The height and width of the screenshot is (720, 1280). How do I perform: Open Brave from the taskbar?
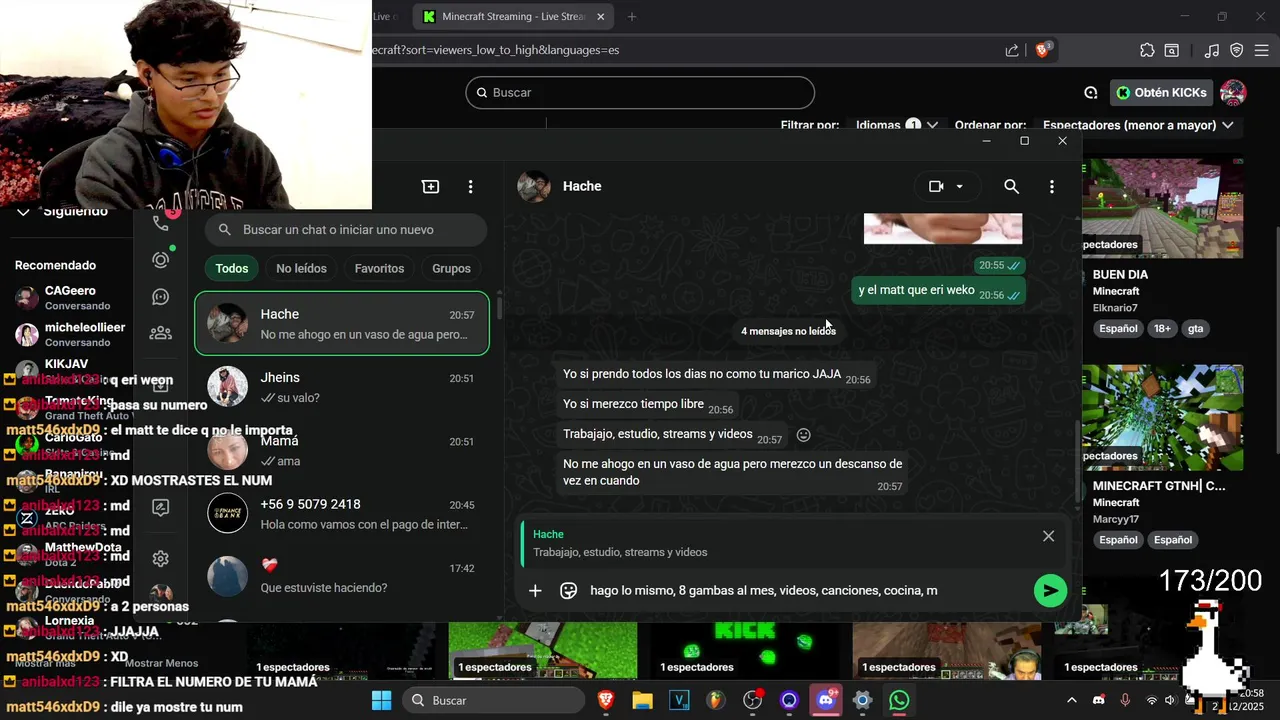point(606,700)
